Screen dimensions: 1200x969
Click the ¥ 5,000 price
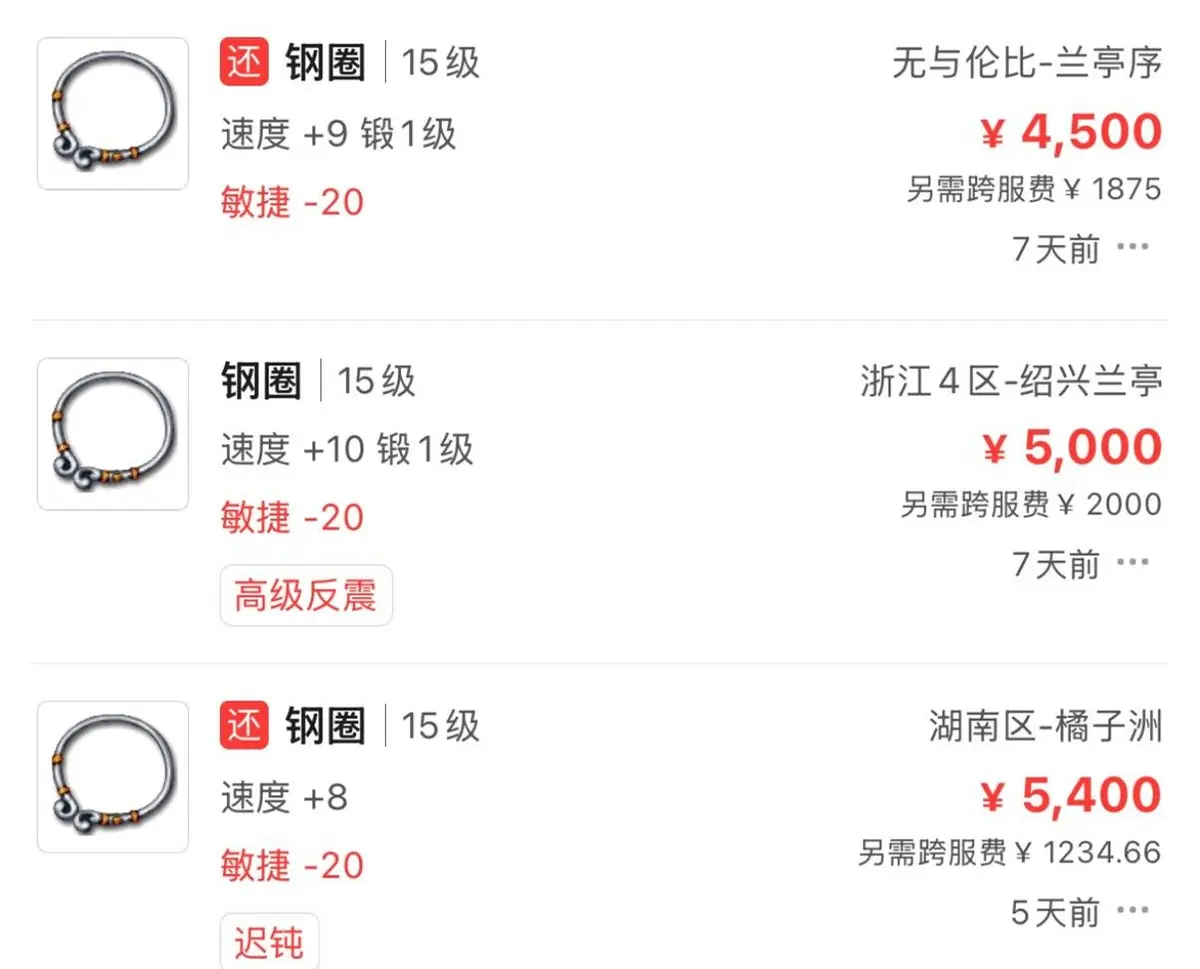pyautogui.click(x=1072, y=449)
